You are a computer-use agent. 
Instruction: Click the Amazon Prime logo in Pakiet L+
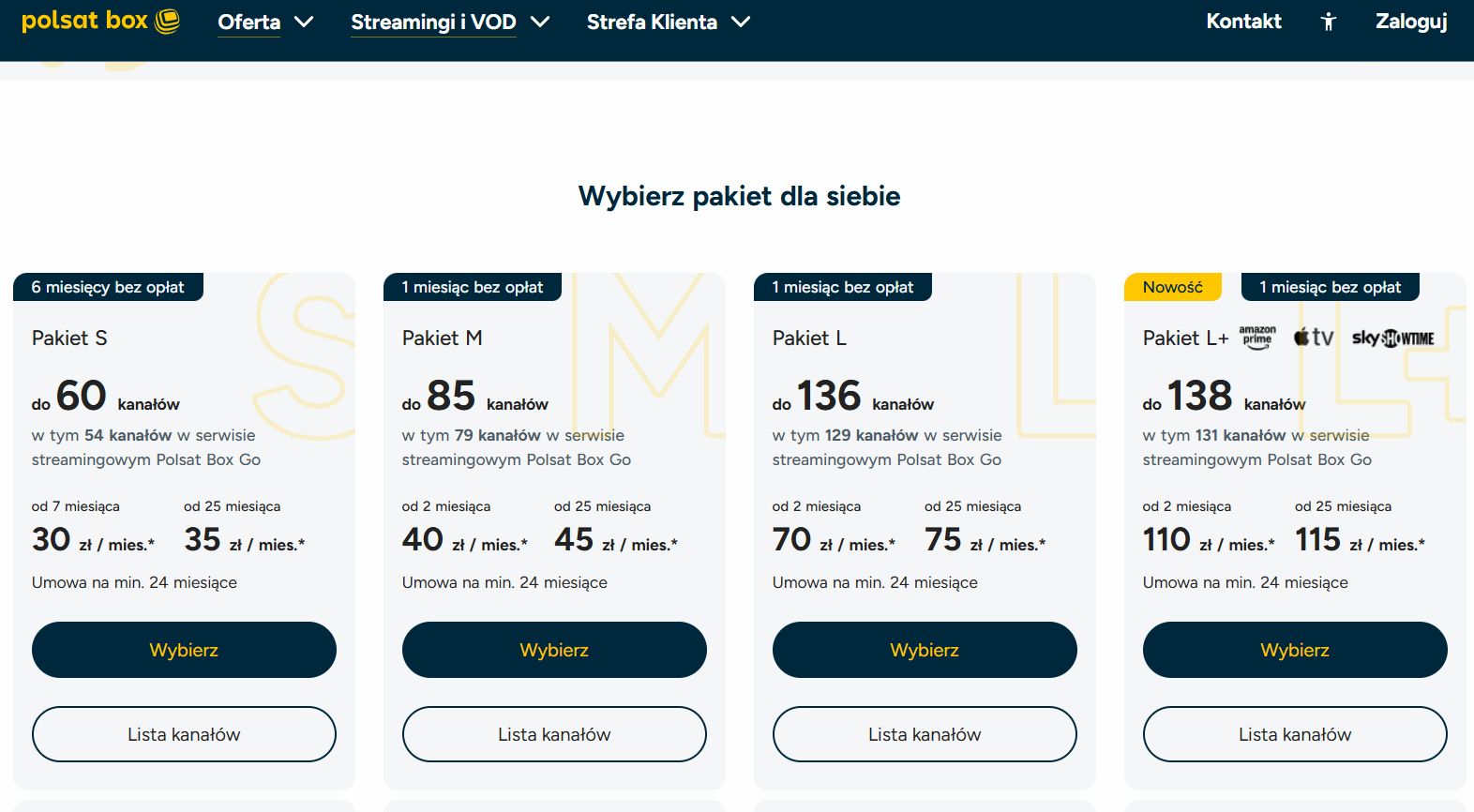click(1257, 338)
